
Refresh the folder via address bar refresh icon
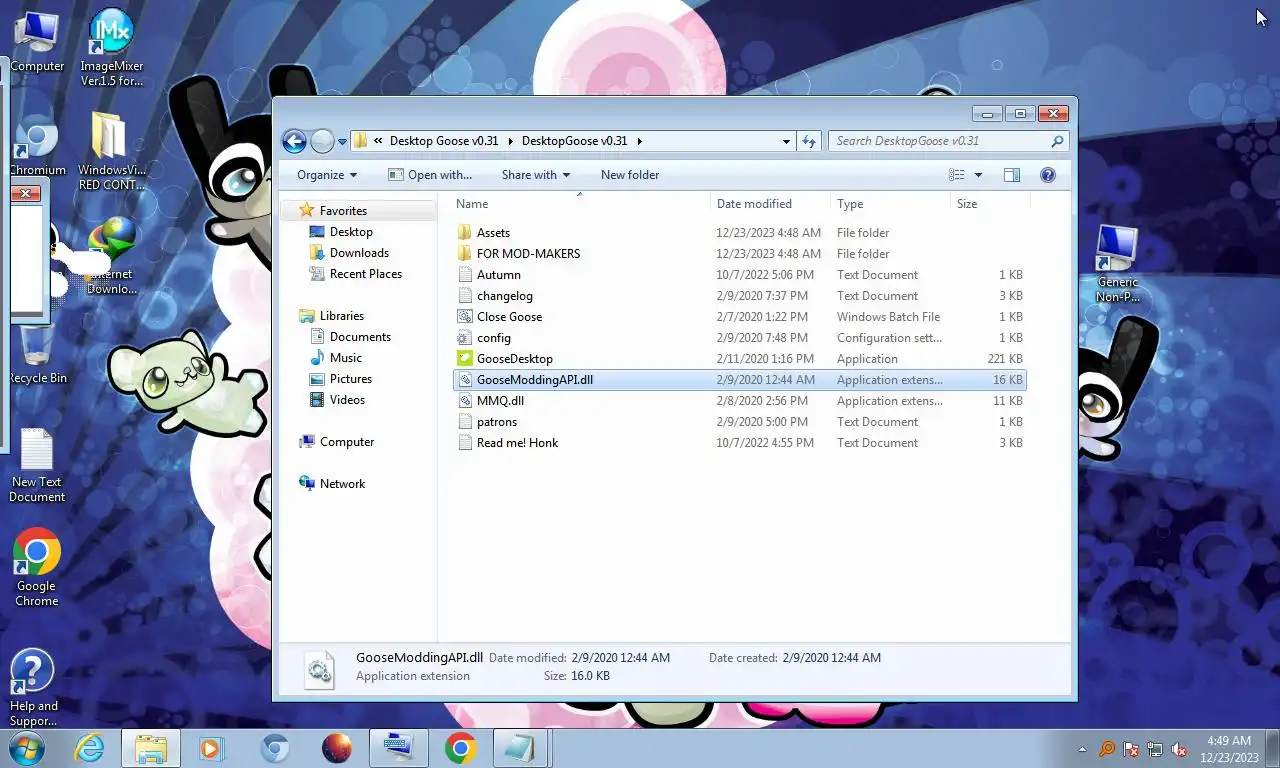[809, 141]
